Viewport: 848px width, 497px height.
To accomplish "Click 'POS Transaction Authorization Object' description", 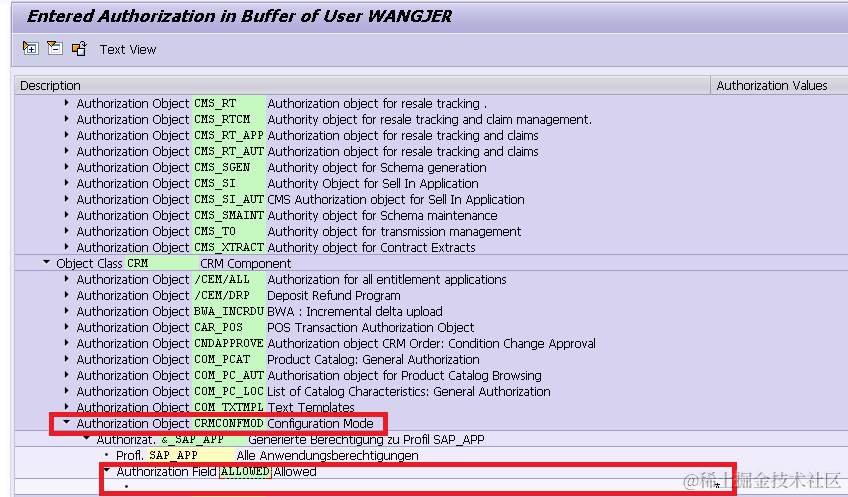I will pos(370,327).
